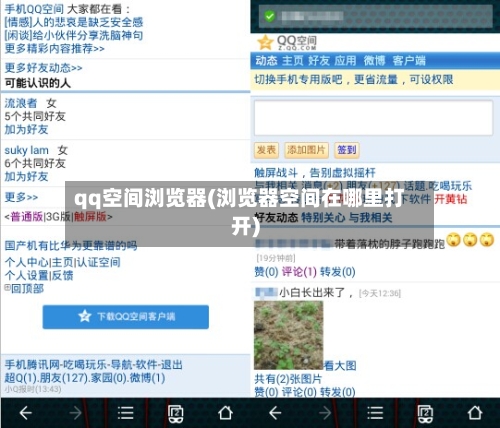Click the 签到 button

[347, 150]
